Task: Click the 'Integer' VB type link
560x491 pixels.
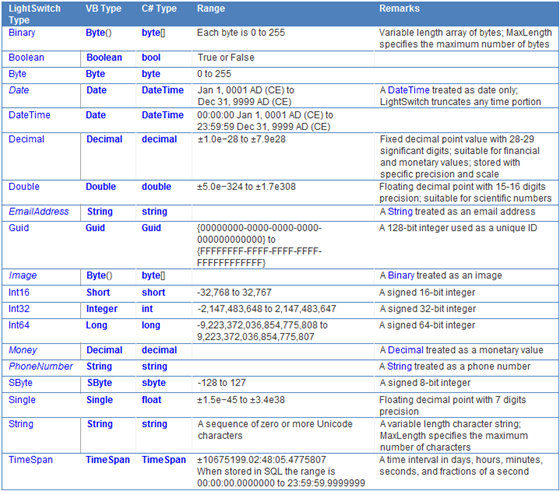Action: tap(102, 309)
